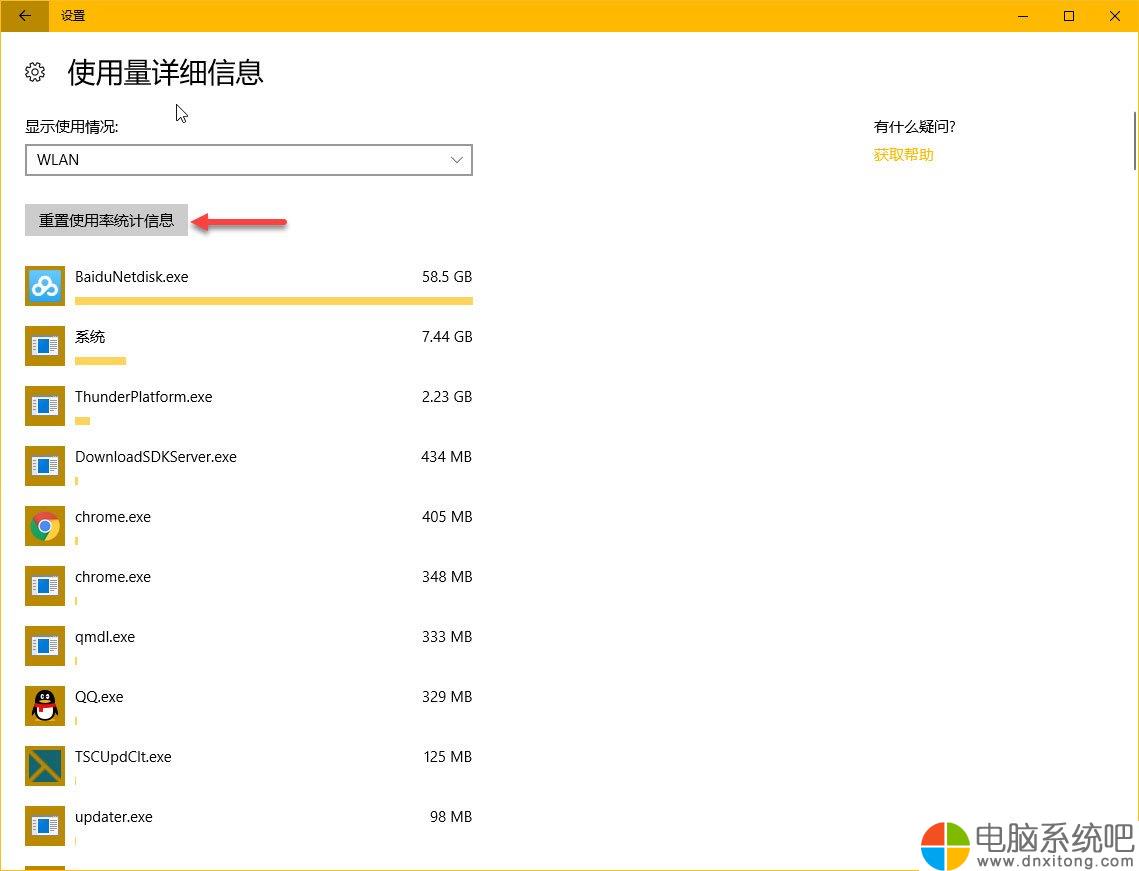Click the TSCUpdClt.exe app icon
This screenshot has height=871, width=1139.
pyautogui.click(x=45, y=766)
